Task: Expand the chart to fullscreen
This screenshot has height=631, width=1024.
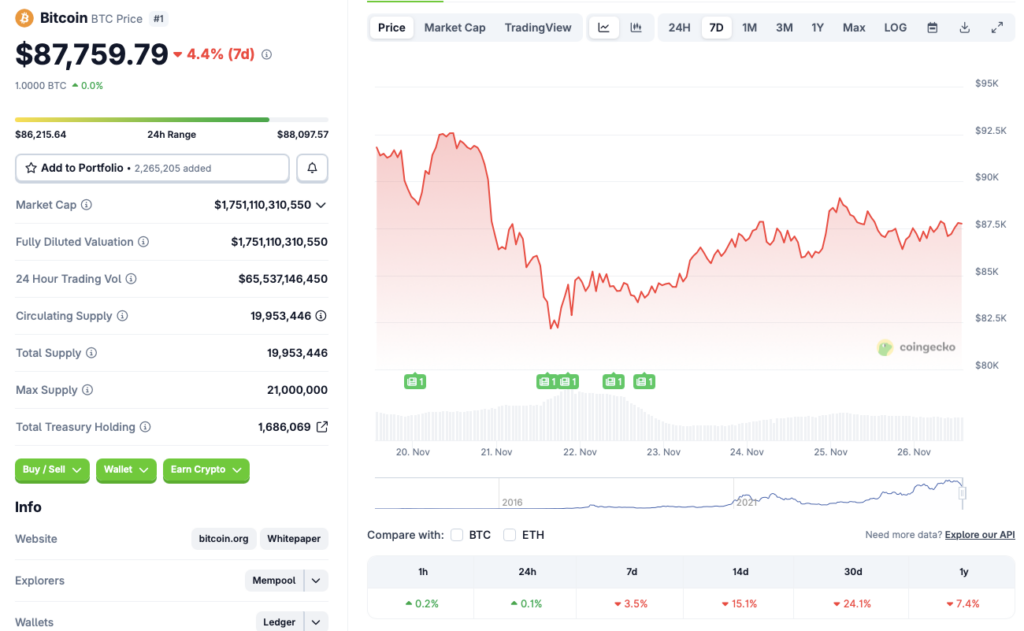Action: coord(996,27)
